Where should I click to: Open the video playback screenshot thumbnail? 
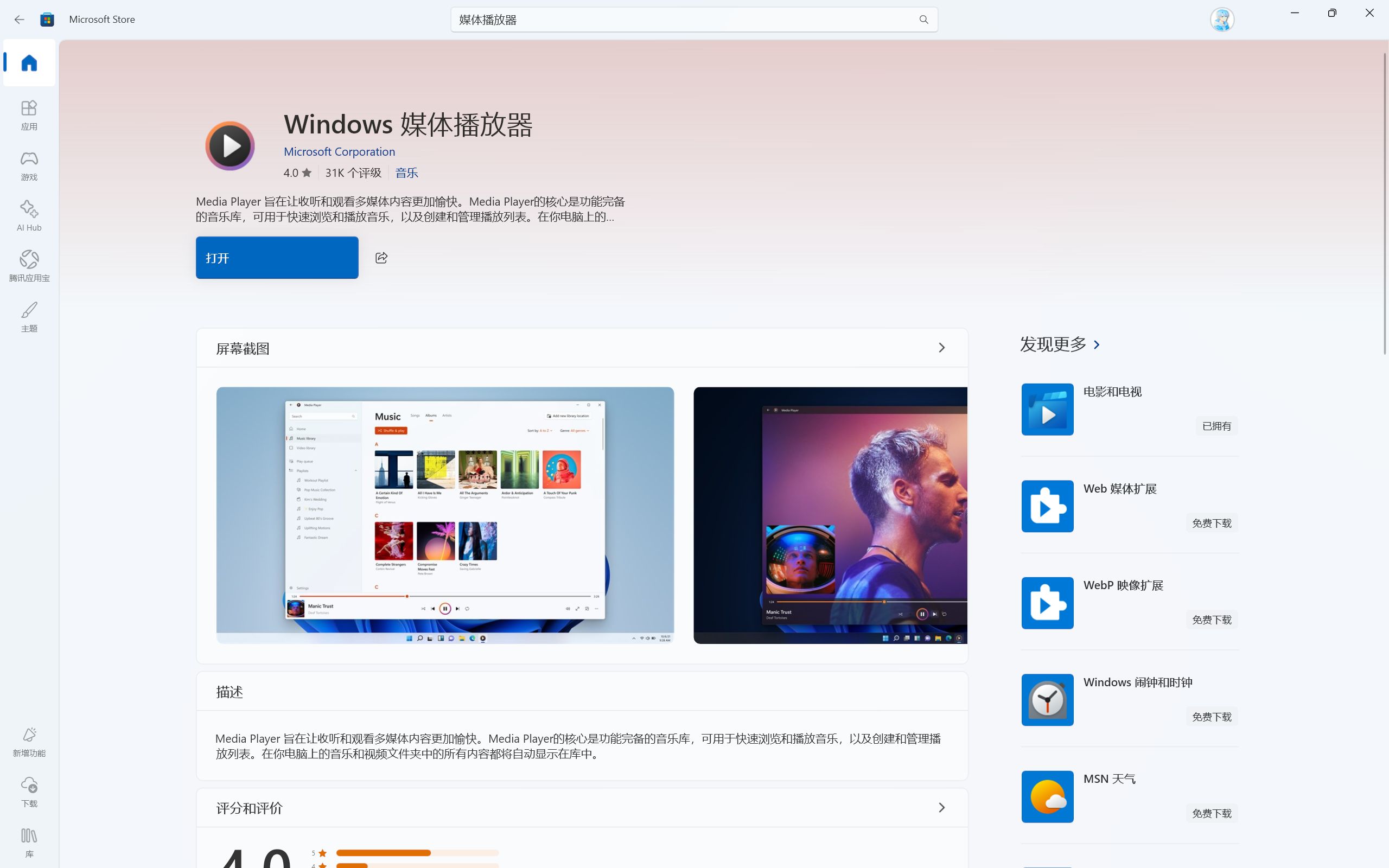click(830, 515)
